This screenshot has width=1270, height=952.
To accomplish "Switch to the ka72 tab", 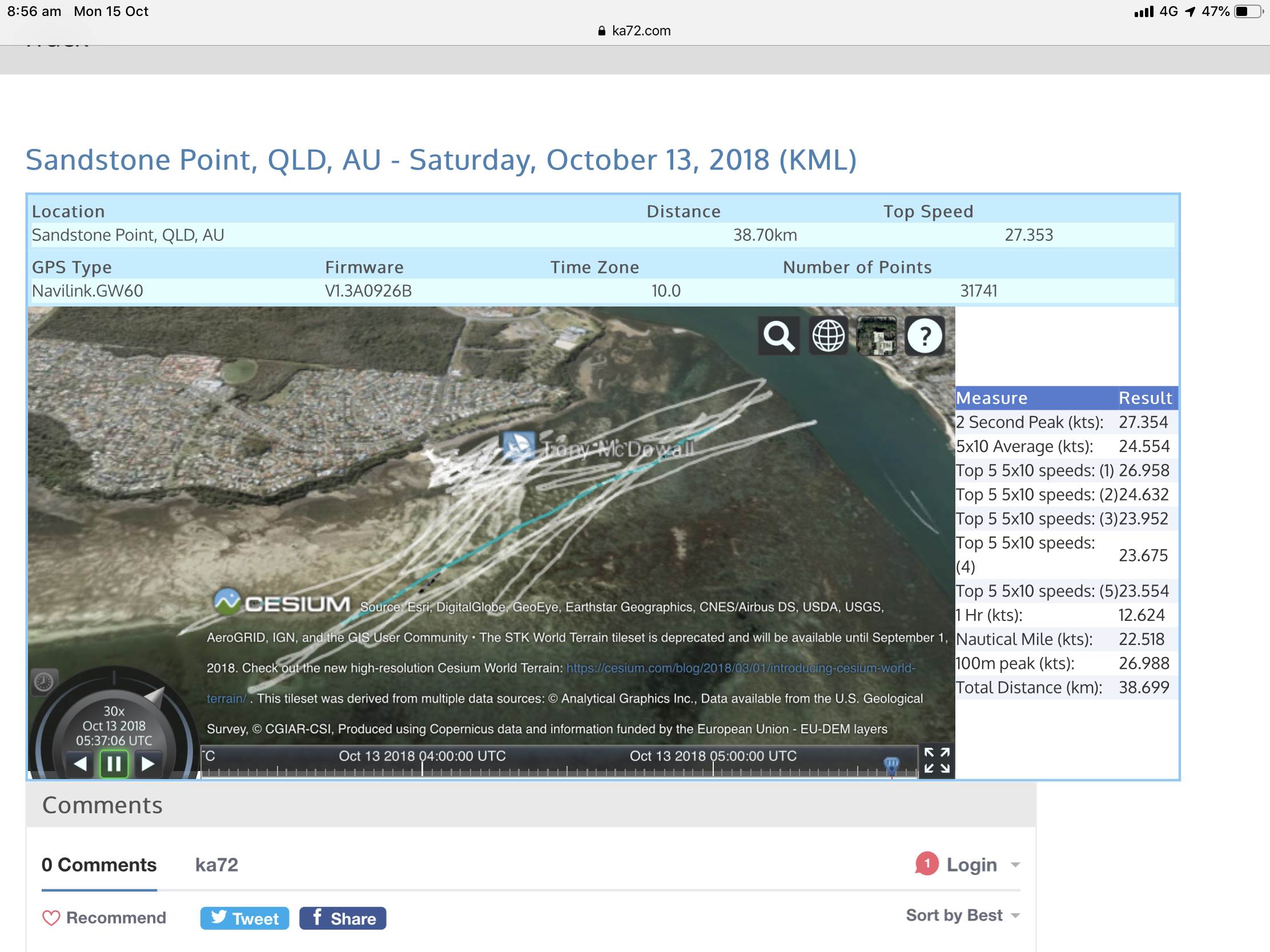I will (x=216, y=865).
